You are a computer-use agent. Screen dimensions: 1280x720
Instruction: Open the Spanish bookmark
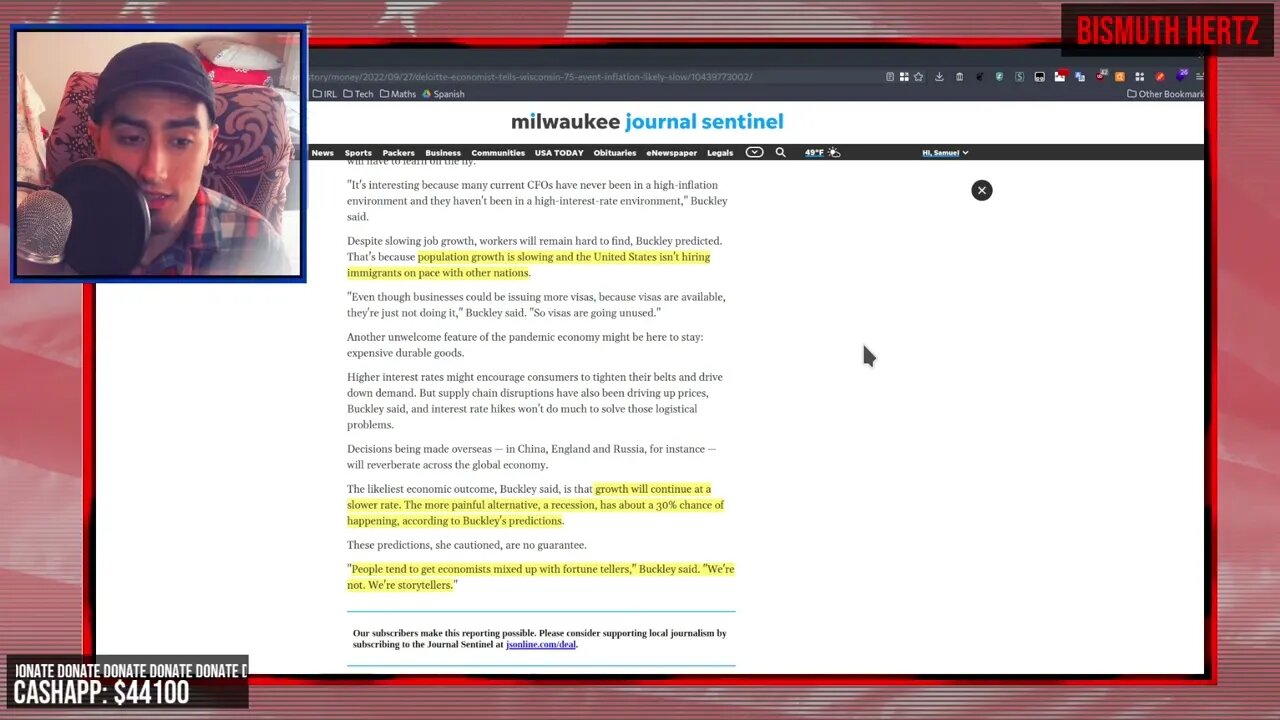(x=443, y=94)
